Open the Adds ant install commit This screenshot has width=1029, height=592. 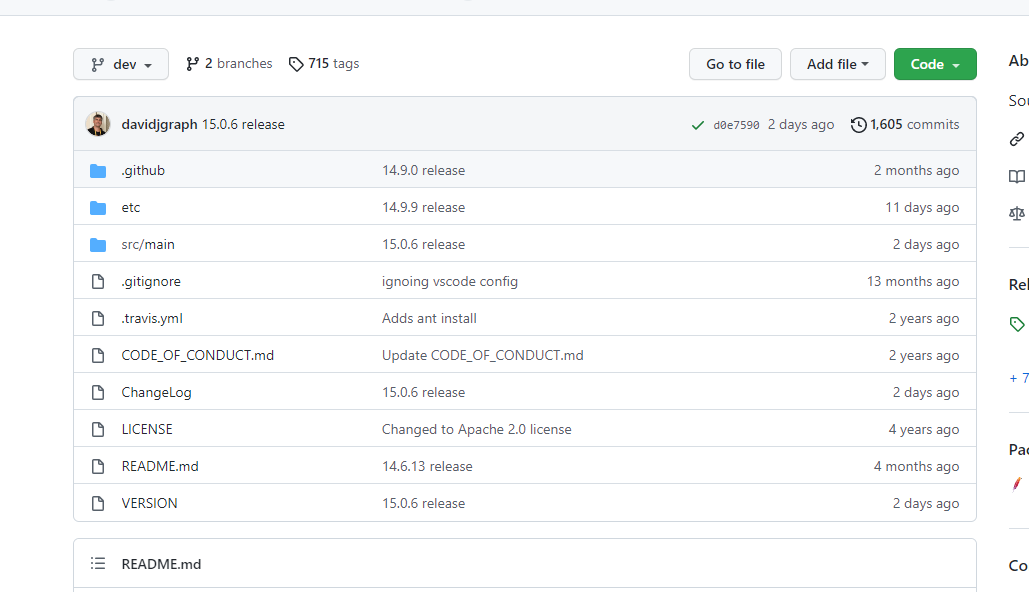[429, 318]
